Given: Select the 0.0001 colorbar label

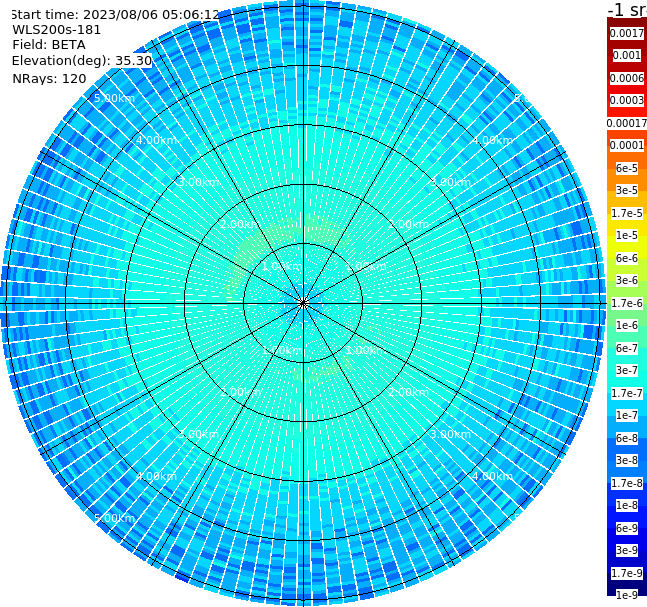Looking at the screenshot, I should (627, 145).
